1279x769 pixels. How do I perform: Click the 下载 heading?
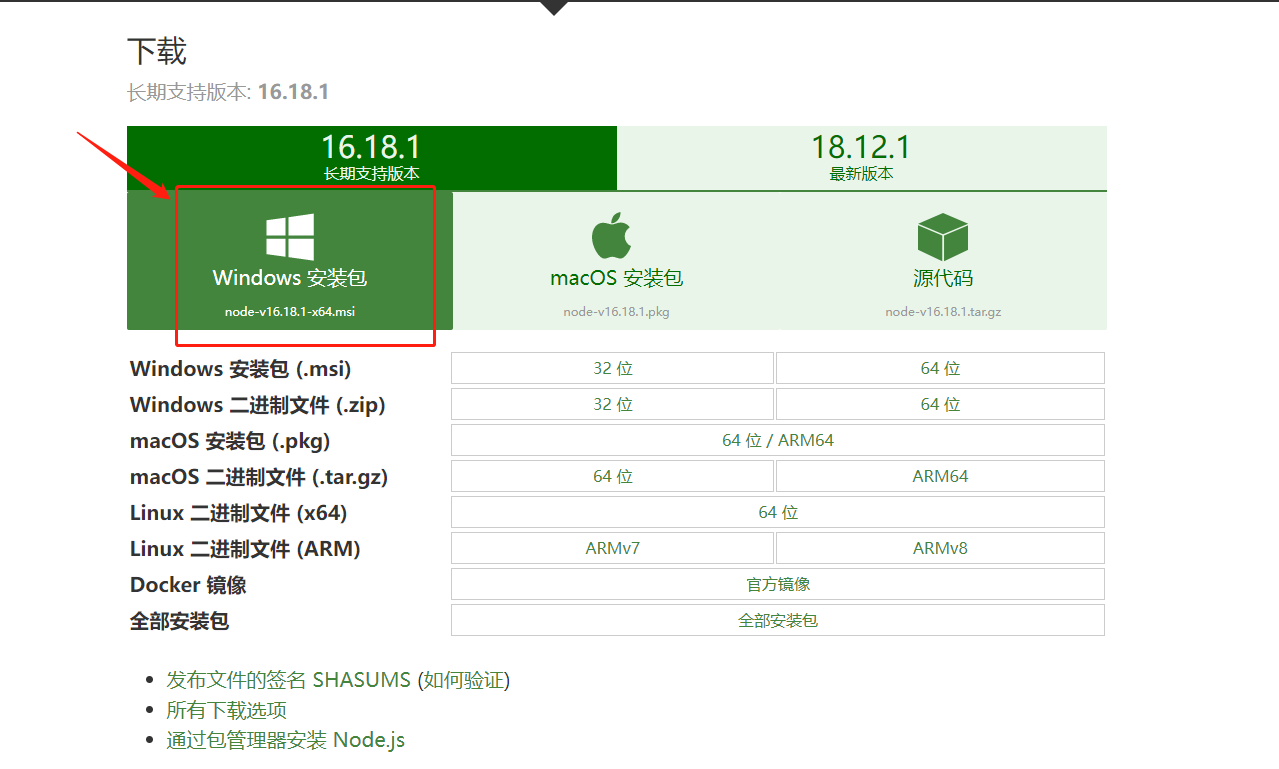point(157,51)
